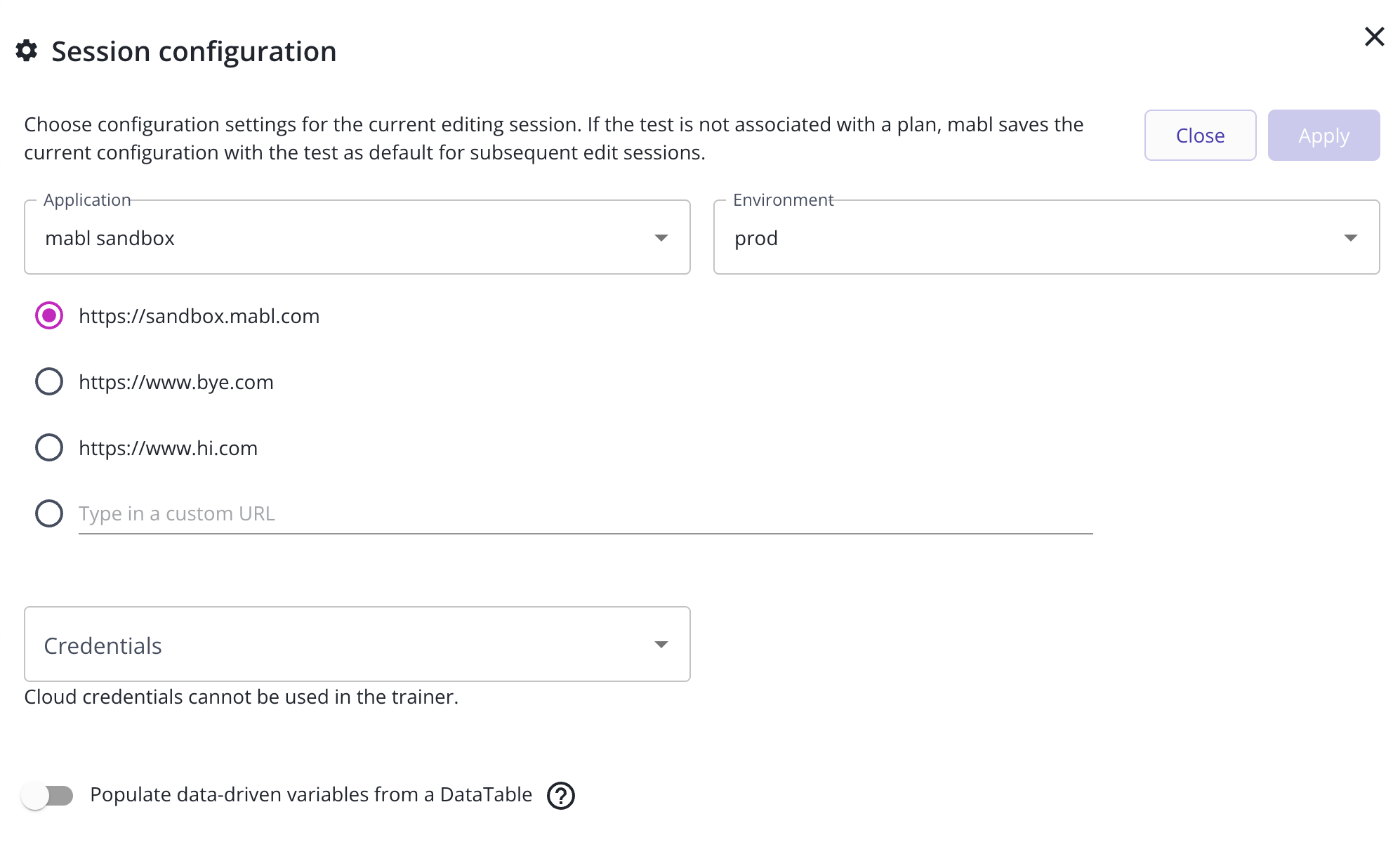1400x847 pixels.
Task: Click the Close button
Action: pos(1200,135)
